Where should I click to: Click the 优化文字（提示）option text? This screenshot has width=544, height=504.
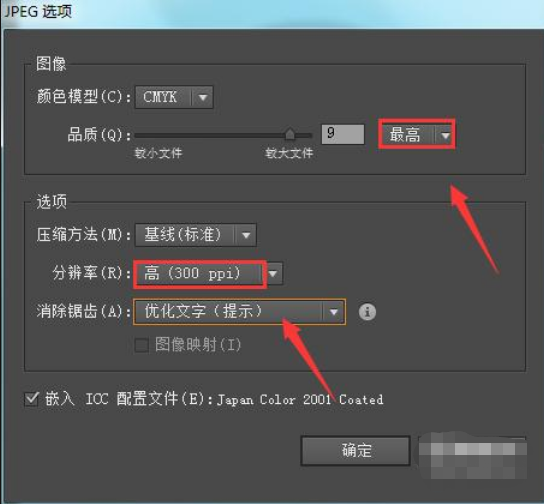point(203,311)
